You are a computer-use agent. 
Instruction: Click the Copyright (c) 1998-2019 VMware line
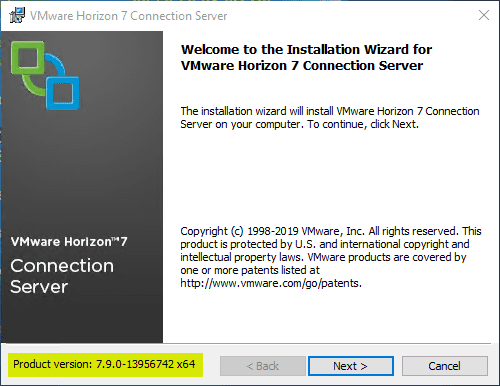331,231
